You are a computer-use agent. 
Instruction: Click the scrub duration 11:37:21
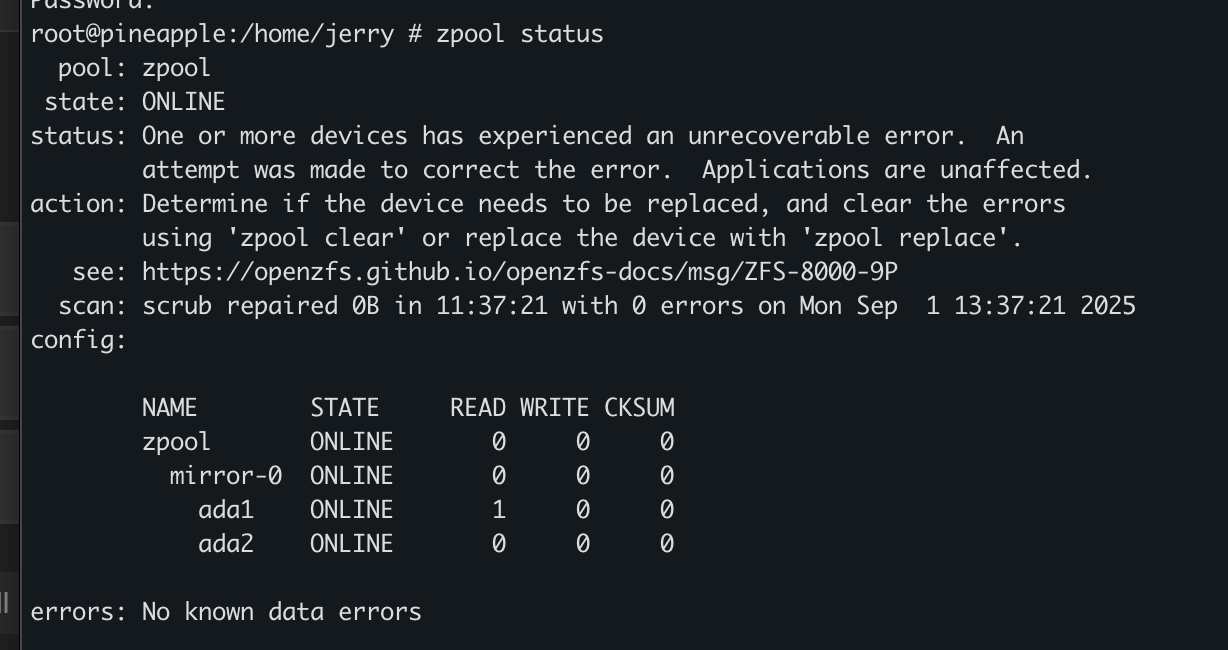point(491,306)
